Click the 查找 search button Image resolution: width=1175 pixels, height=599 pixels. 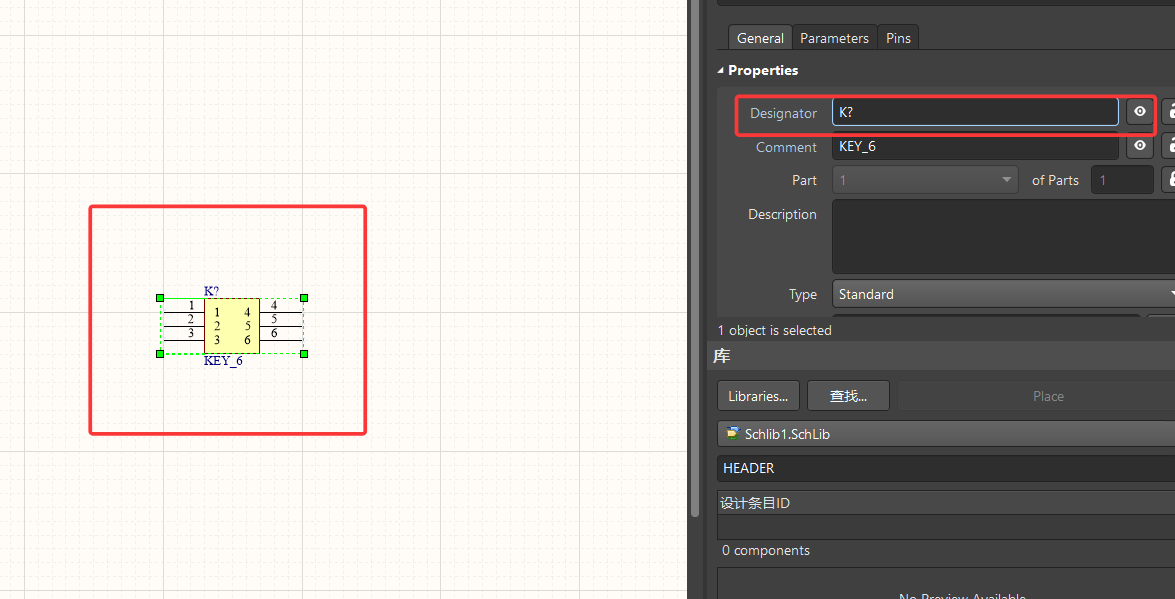[847, 395]
